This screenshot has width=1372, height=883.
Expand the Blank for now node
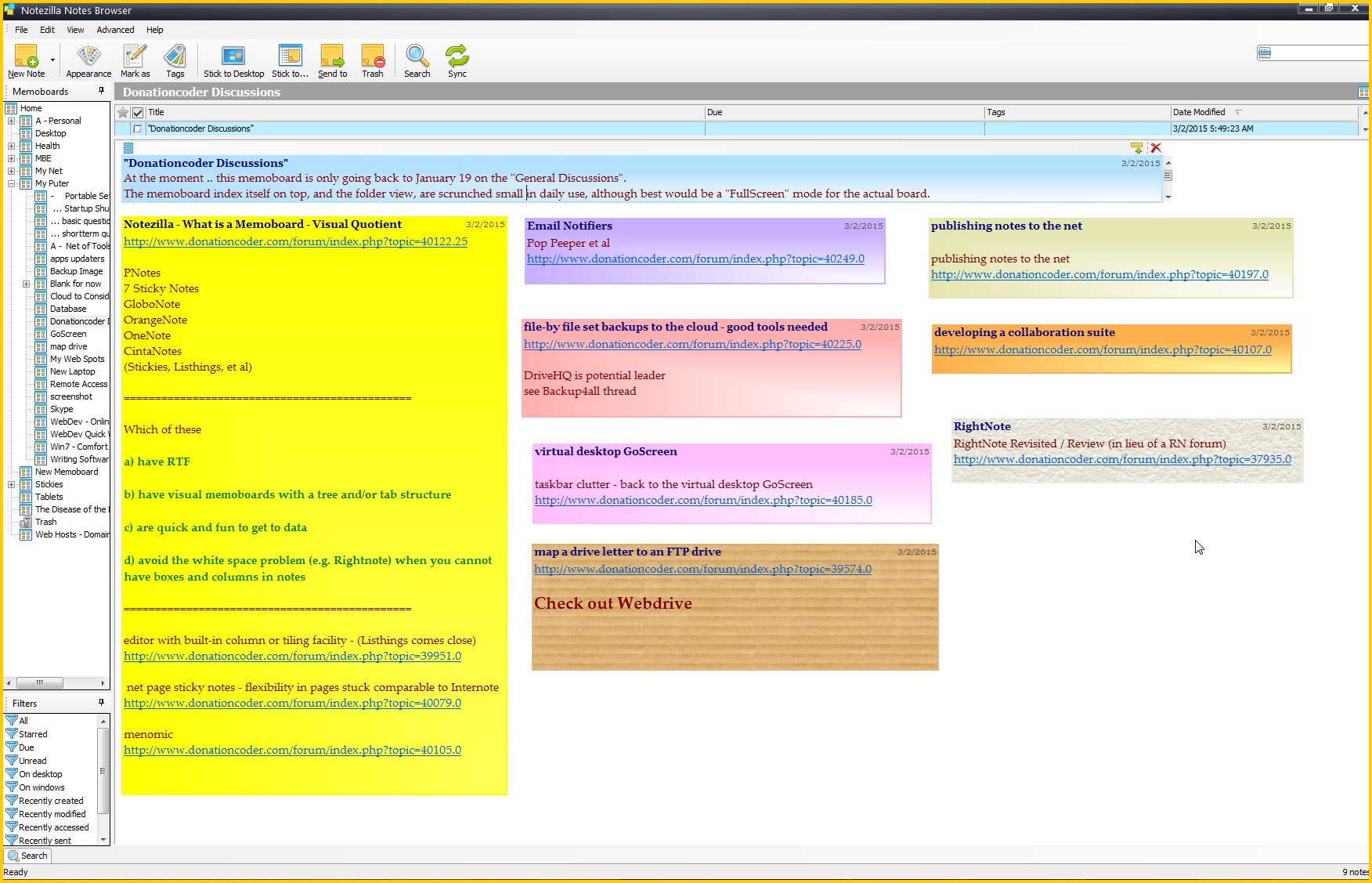pos(26,284)
